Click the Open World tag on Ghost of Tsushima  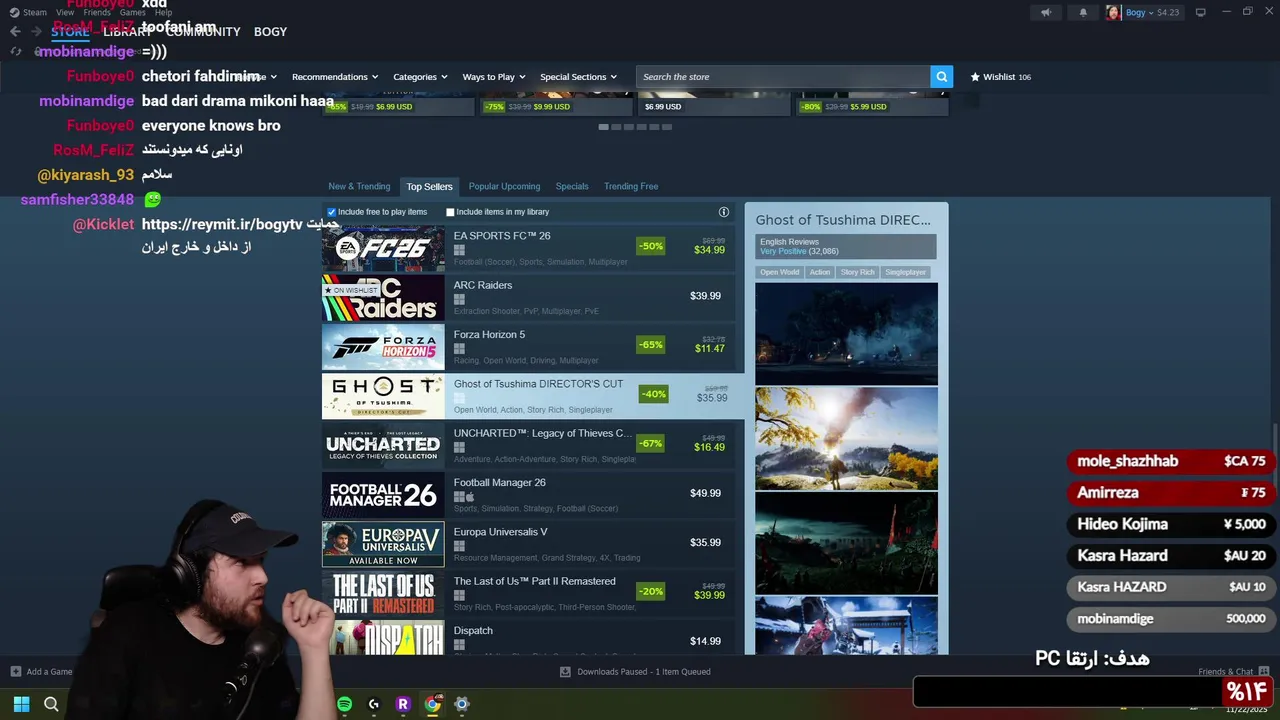click(x=779, y=272)
